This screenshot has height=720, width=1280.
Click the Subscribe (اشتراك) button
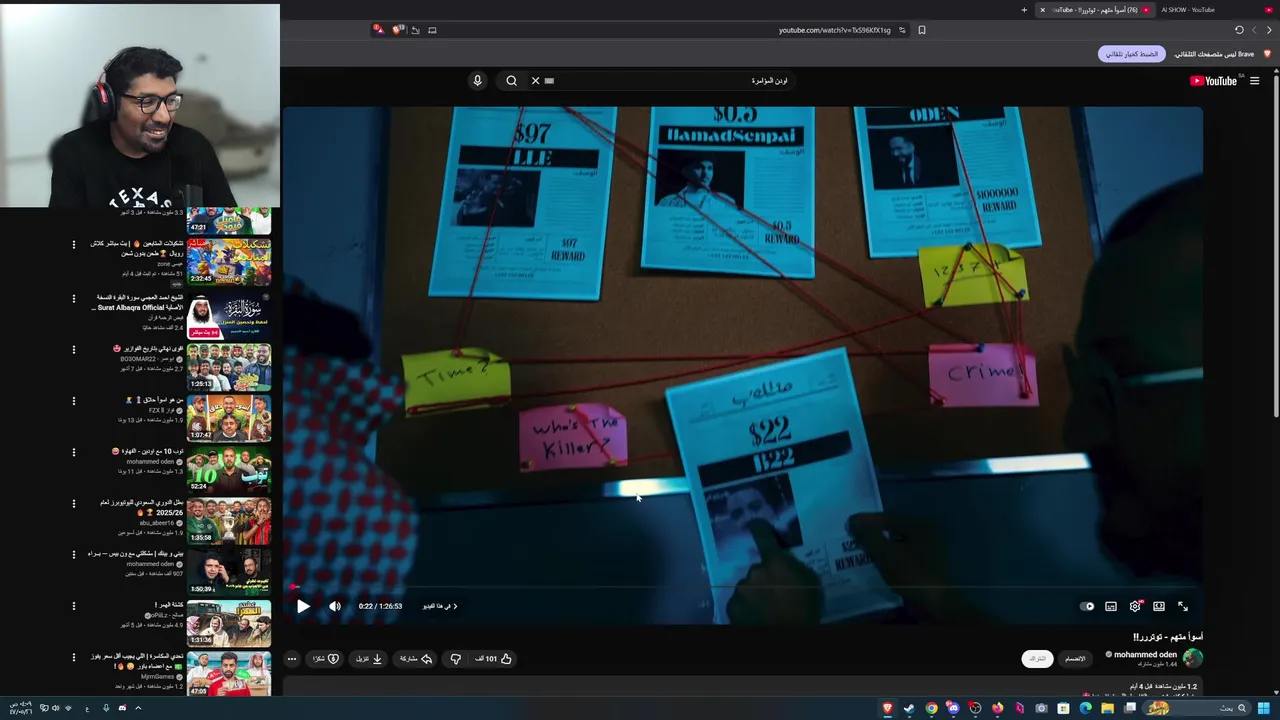[x=1037, y=658]
